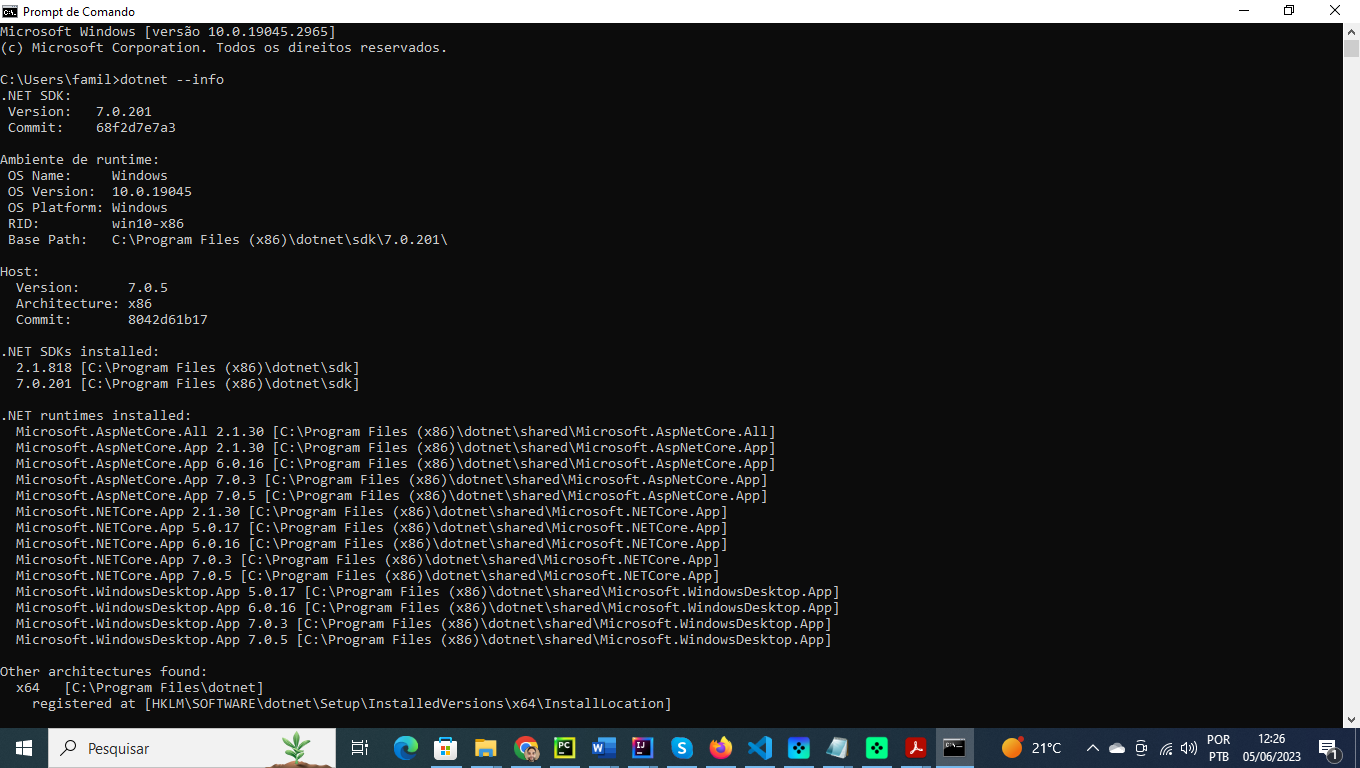Open IntelliJ IDEA from the taskbar
The image size is (1360, 768).
click(642, 747)
